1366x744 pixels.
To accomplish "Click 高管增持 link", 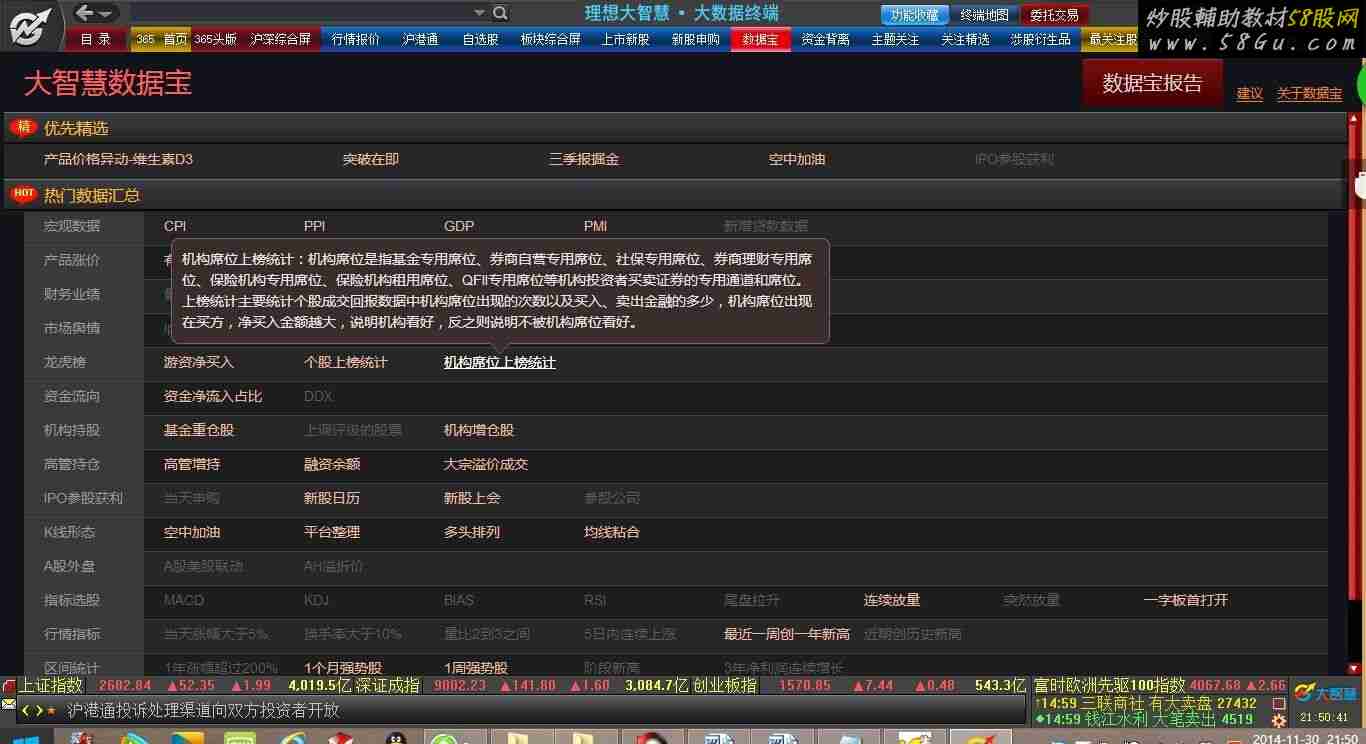I will [x=192, y=464].
